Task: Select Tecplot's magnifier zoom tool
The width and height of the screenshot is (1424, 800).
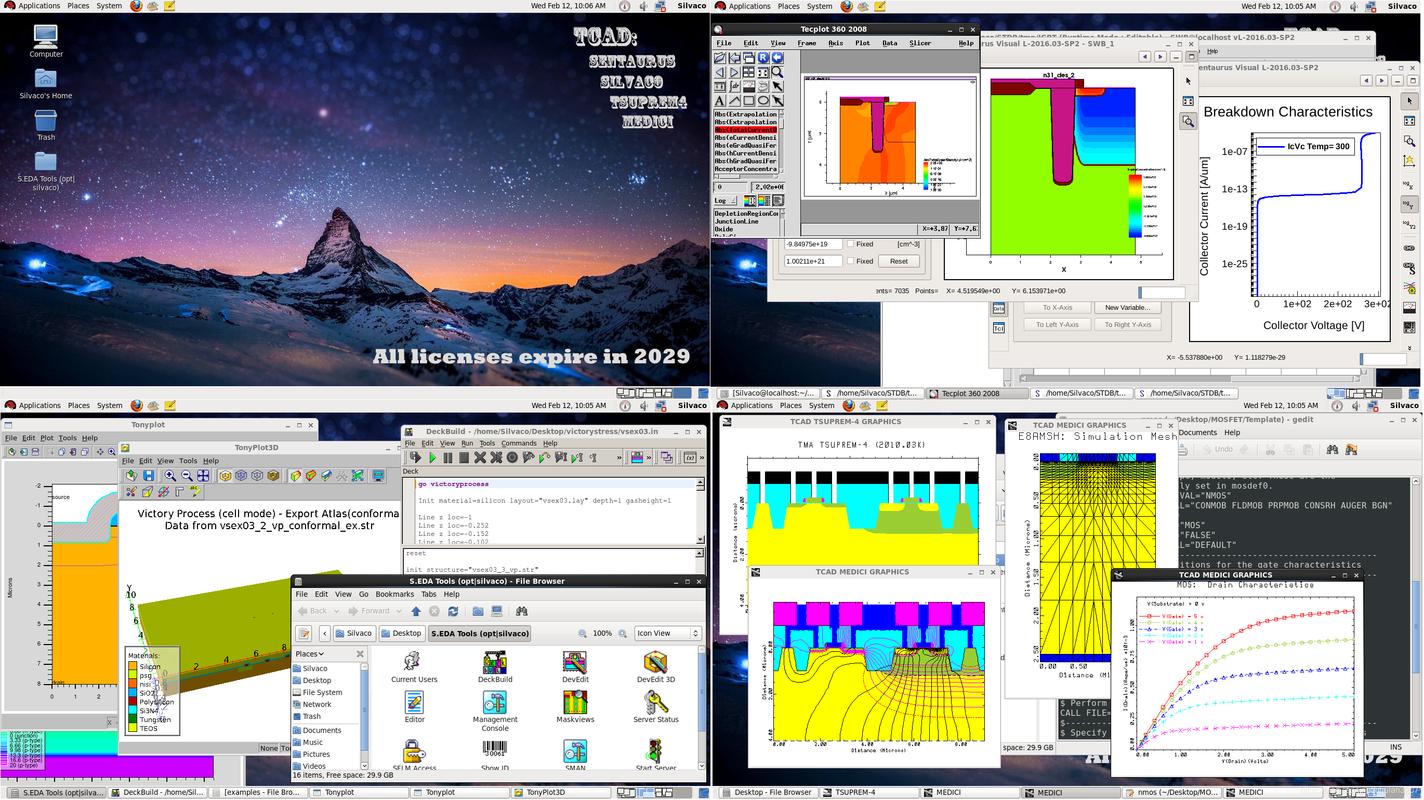Action: pos(777,72)
